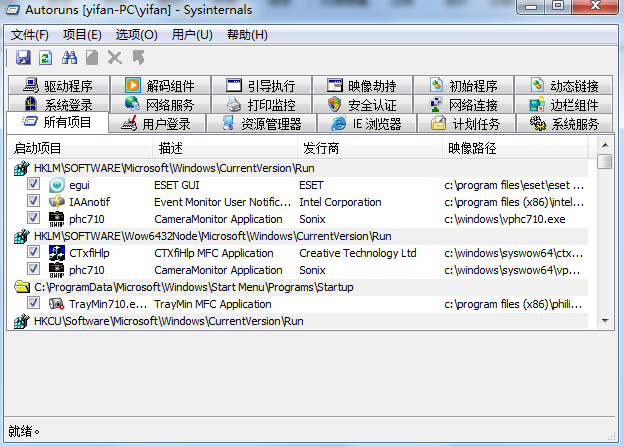Image resolution: width=624 pixels, height=447 pixels.
Task: Click phc710 camera icon under Wow6432Node
Action: coord(57,270)
